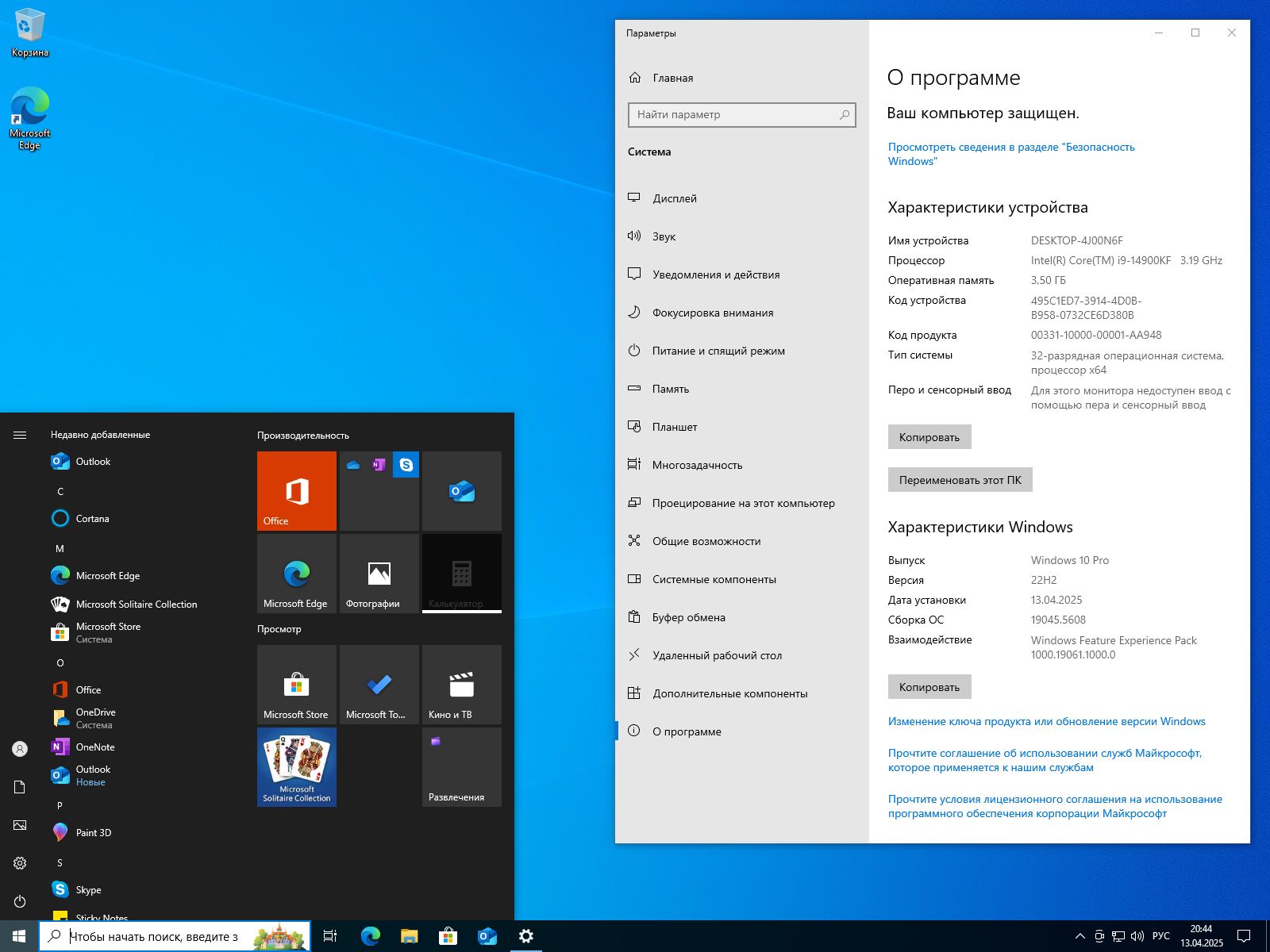Open the Calculator (Калькулятор) tile
Screen dimensions: 1270x952
point(462,574)
